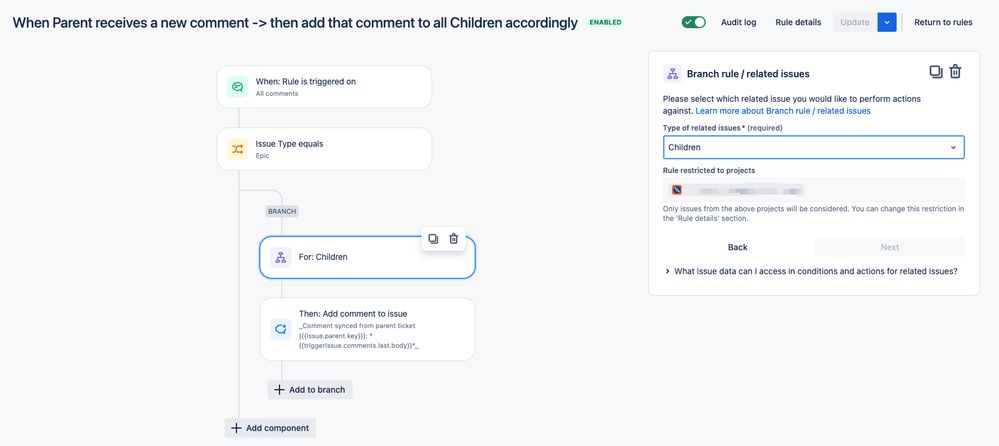Click the Add comment action refresh icon
This screenshot has width=999, height=446.
tap(280, 329)
